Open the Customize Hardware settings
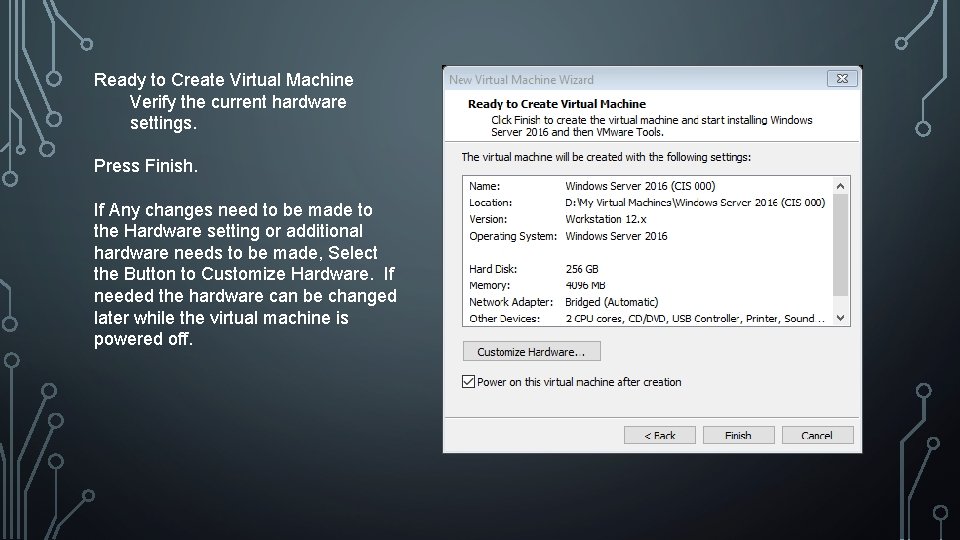The height and width of the screenshot is (540, 960). [x=531, y=351]
